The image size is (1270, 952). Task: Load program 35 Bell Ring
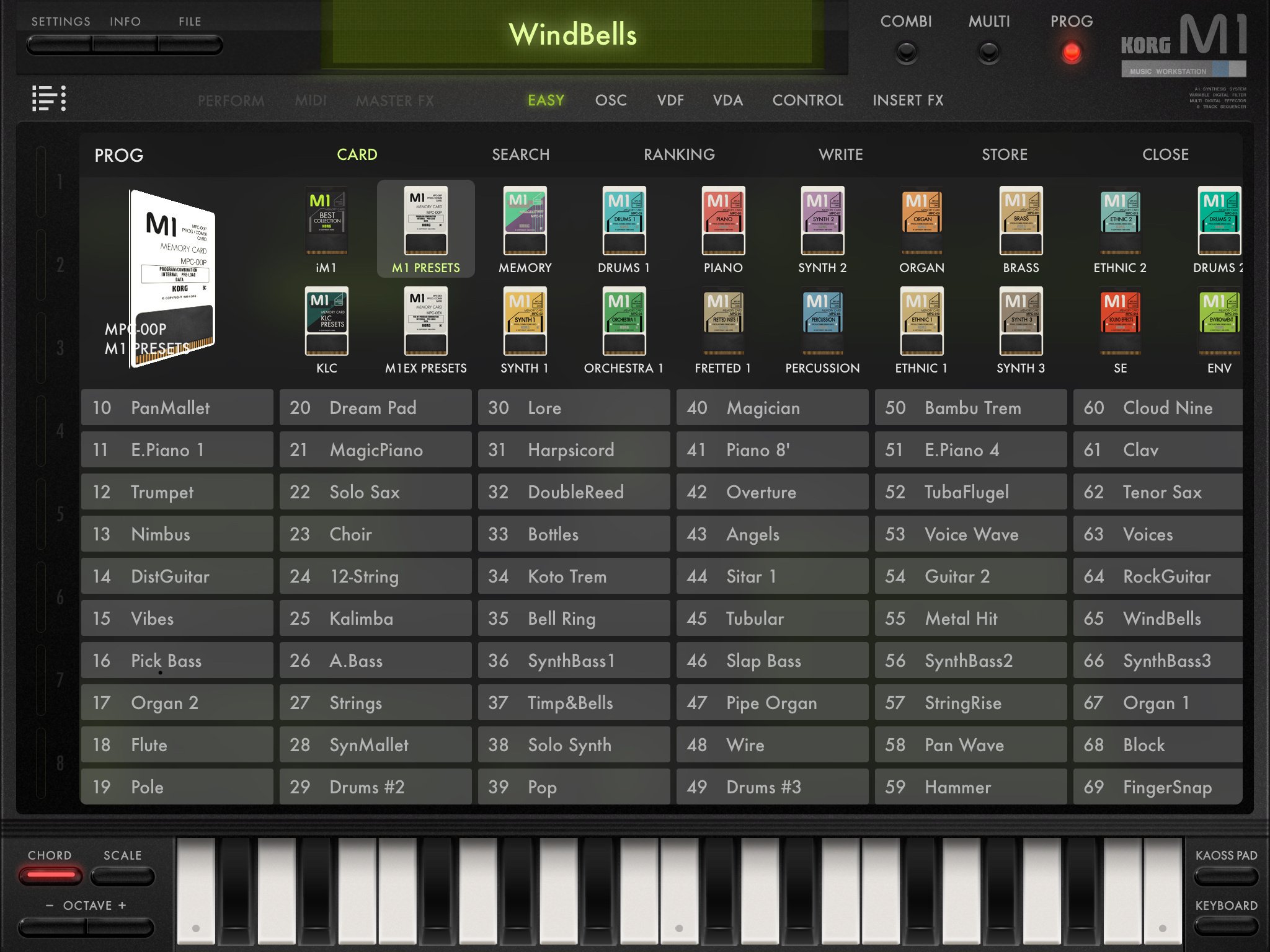click(x=574, y=619)
